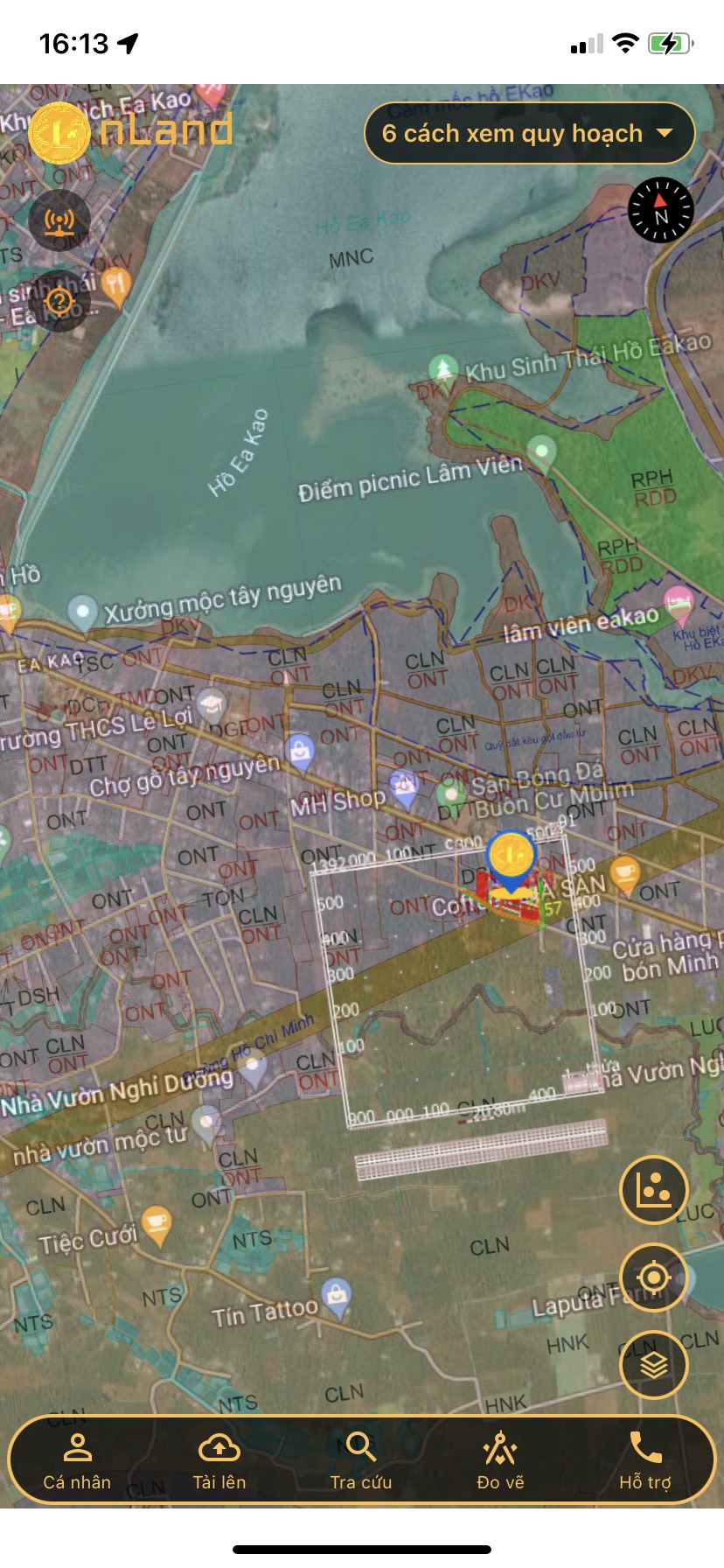The height and width of the screenshot is (1568, 724).
Task: Tap the Khu Sinh Thái Hồ Eakao marker
Action: click(x=443, y=367)
